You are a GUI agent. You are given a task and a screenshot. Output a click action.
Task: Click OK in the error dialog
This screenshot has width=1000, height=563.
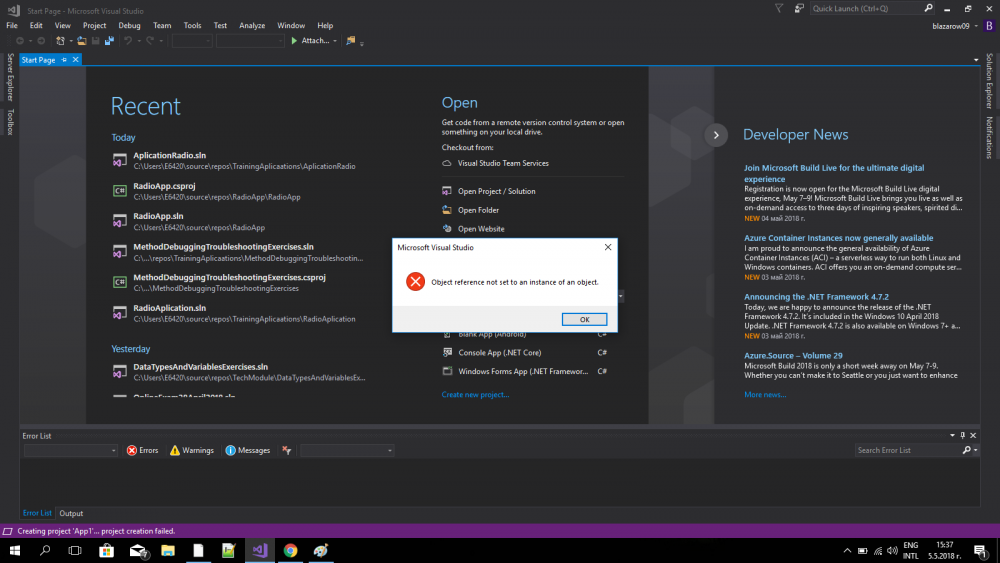point(584,319)
